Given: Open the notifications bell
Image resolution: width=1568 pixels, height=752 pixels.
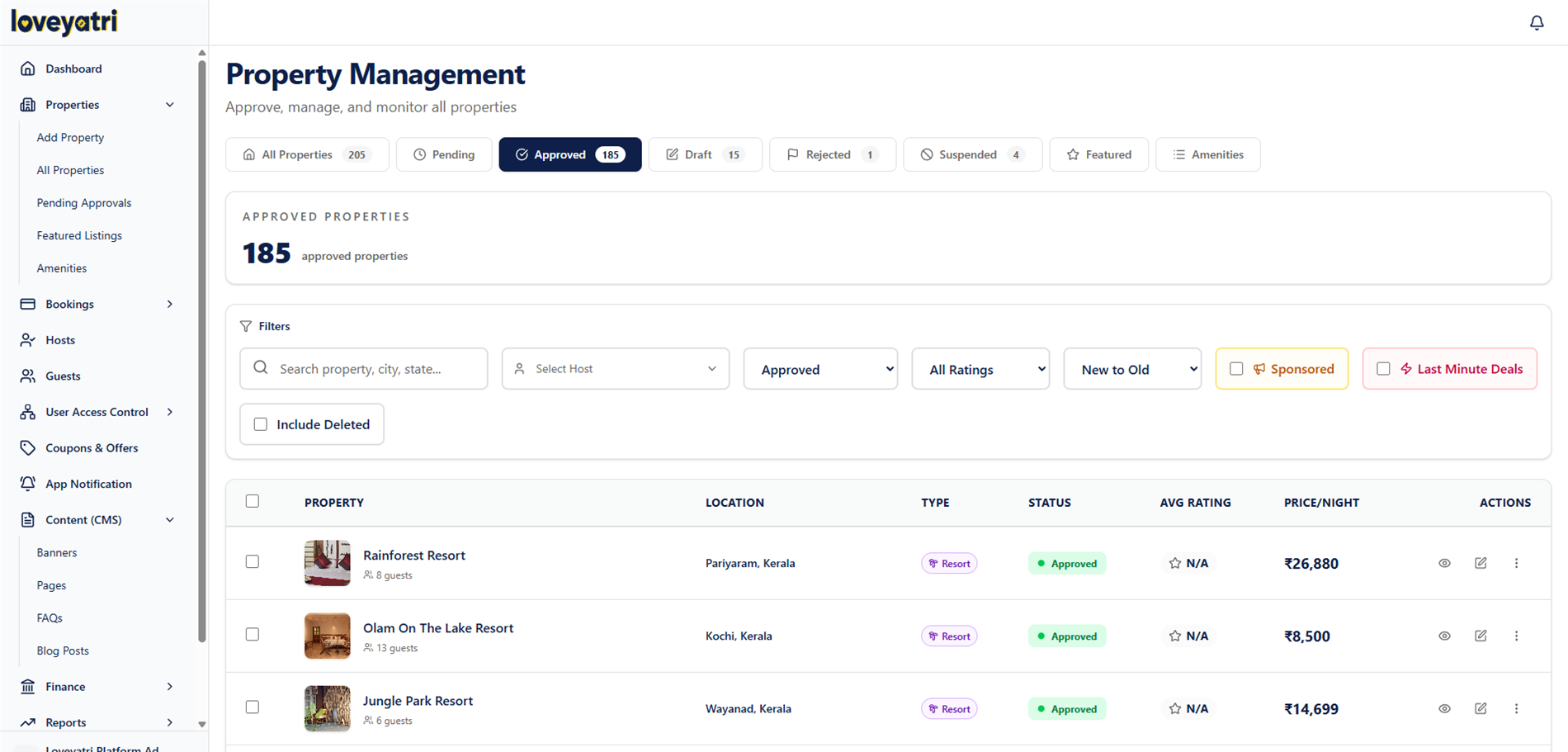Looking at the screenshot, I should (1537, 22).
